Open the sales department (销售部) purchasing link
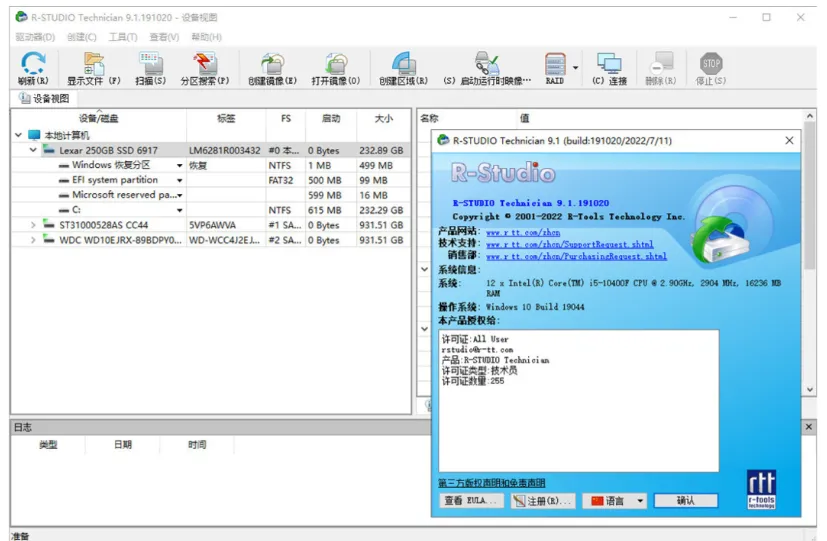The image size is (827, 541). (576, 256)
